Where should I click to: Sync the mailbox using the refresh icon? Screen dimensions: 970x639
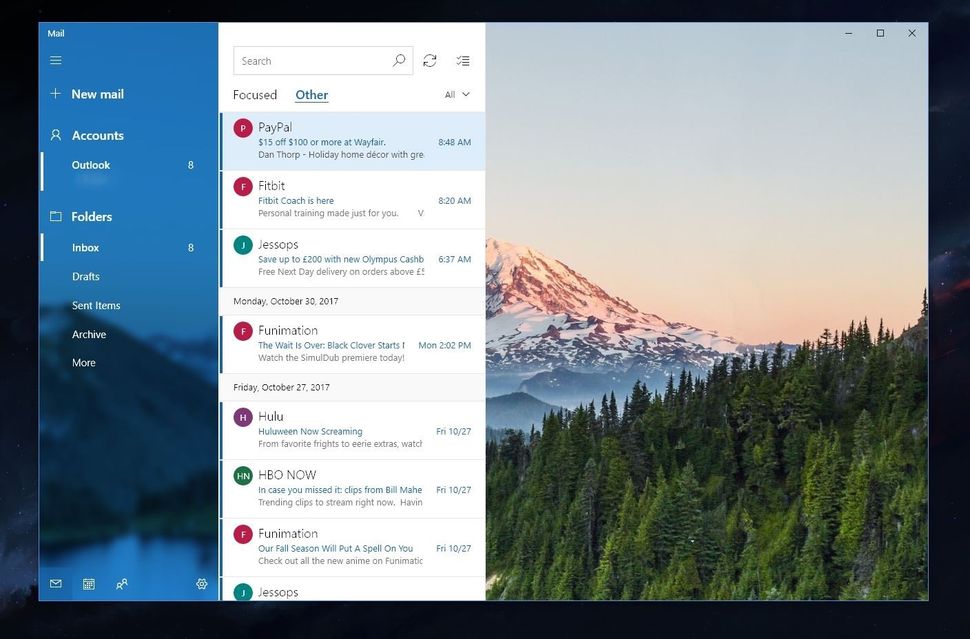coord(430,60)
